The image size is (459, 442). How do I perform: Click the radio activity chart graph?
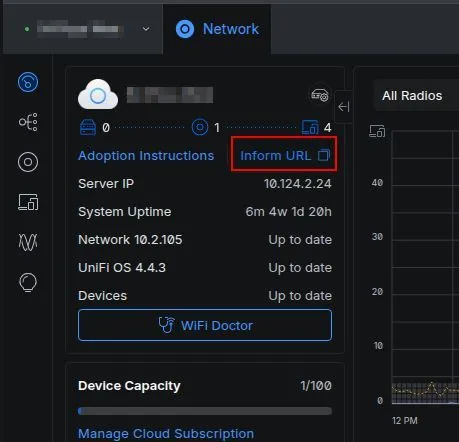pos(425,267)
